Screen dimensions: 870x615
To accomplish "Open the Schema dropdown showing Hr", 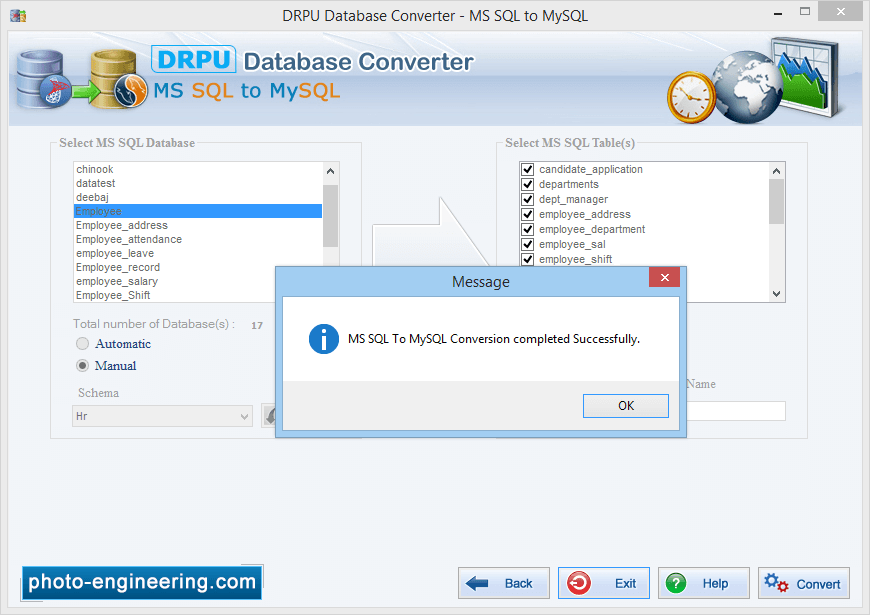I will coord(163,416).
